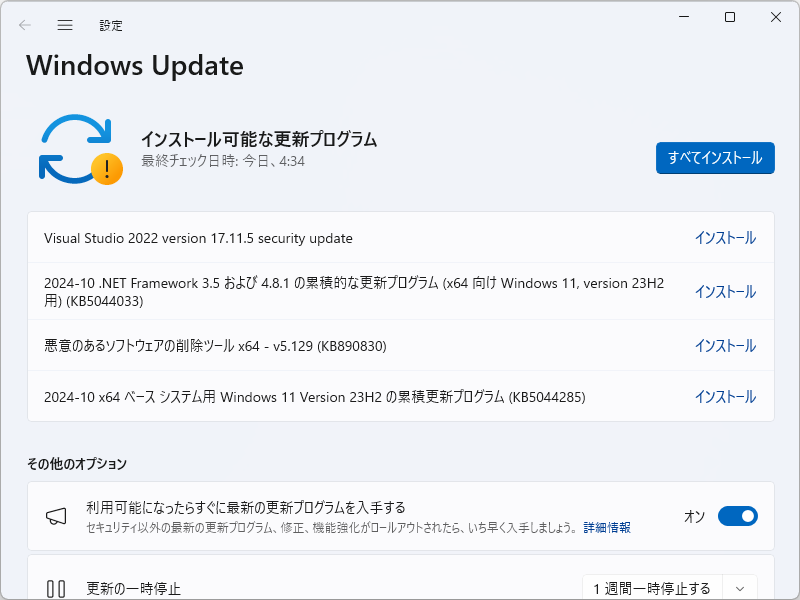Click the vertical scrollbar on the right edge
The height and width of the screenshot is (600, 800).
point(793,300)
